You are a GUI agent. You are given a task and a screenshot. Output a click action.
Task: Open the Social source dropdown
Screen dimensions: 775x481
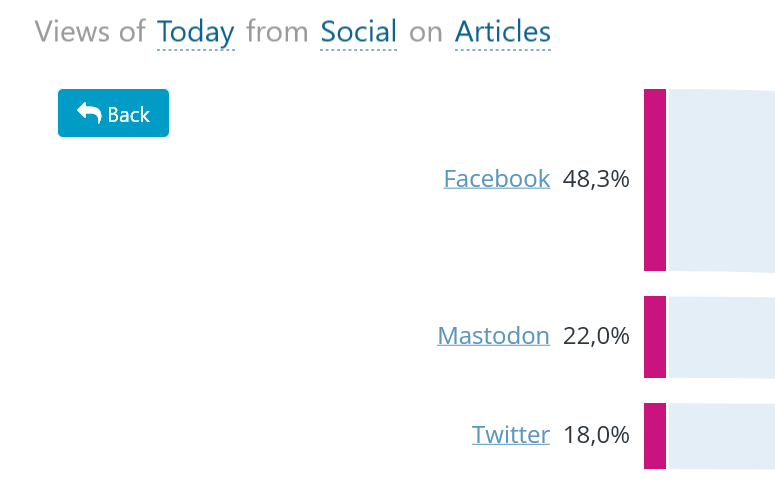point(358,32)
